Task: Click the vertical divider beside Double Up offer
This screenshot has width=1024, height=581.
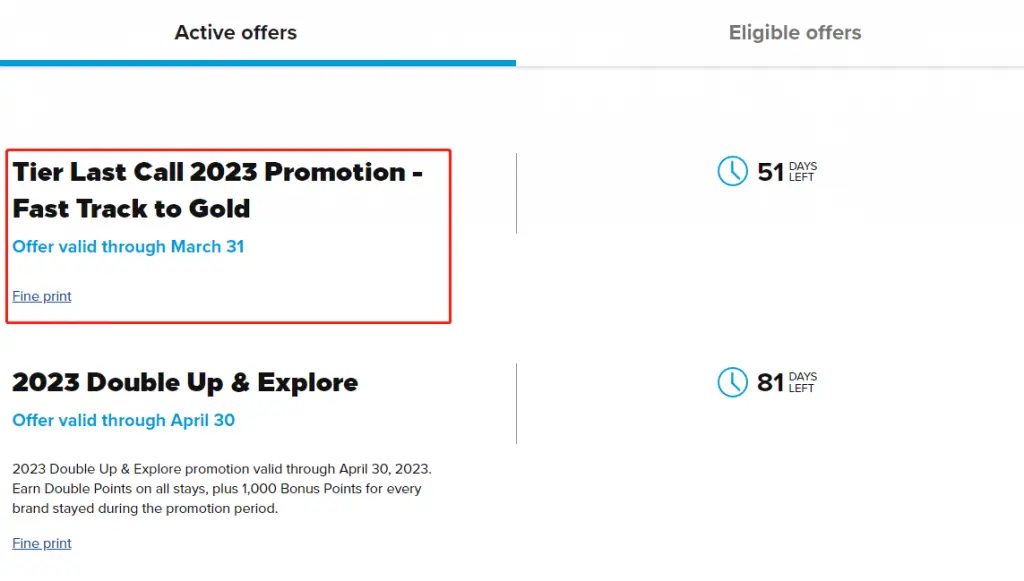Action: pos(516,403)
